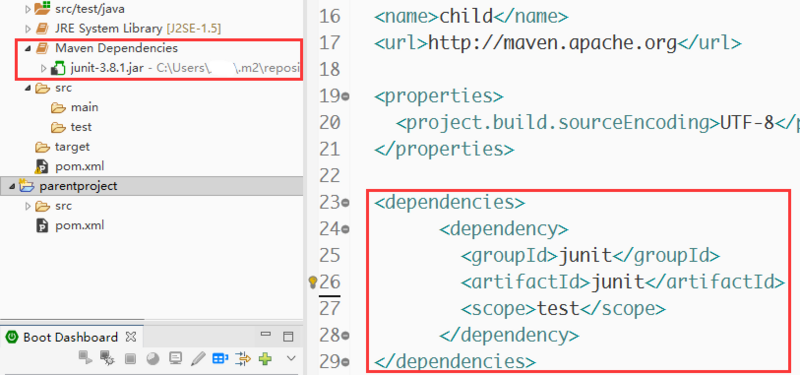
Task: Collapse the parentproject tree node
Action: [x=12, y=187]
